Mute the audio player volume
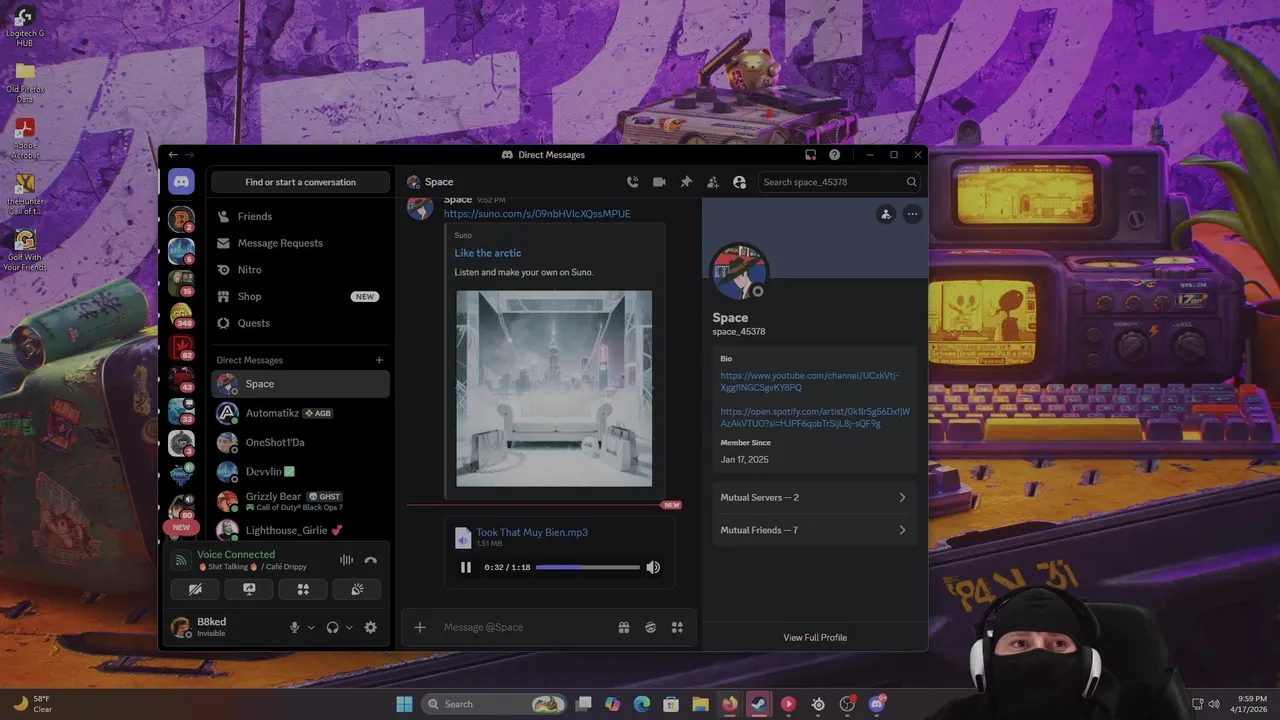The width and height of the screenshot is (1280, 720). coord(653,567)
